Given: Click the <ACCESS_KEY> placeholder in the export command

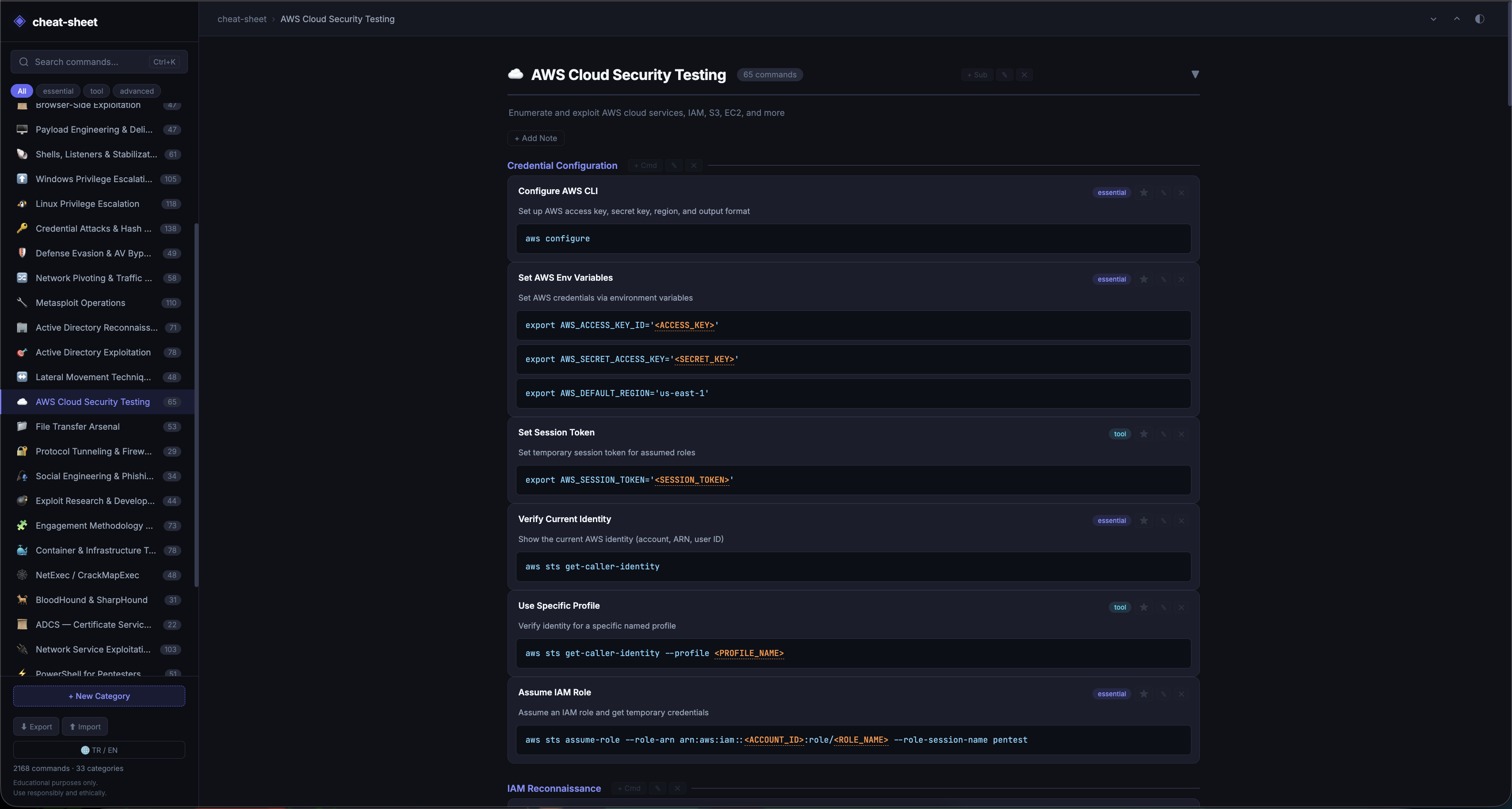Looking at the screenshot, I should click(x=684, y=325).
